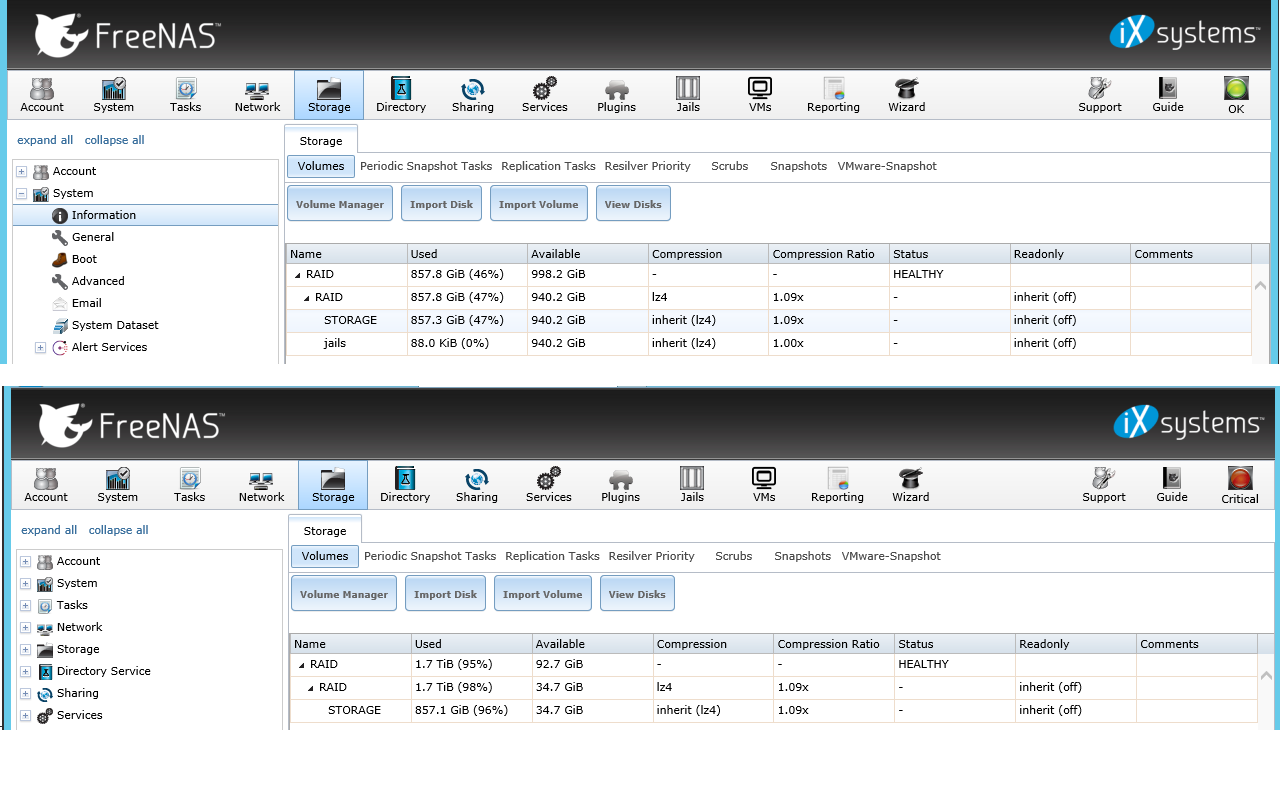1280x795 pixels.
Task: Expand Sharing node in lower window tree
Action: (x=26, y=694)
